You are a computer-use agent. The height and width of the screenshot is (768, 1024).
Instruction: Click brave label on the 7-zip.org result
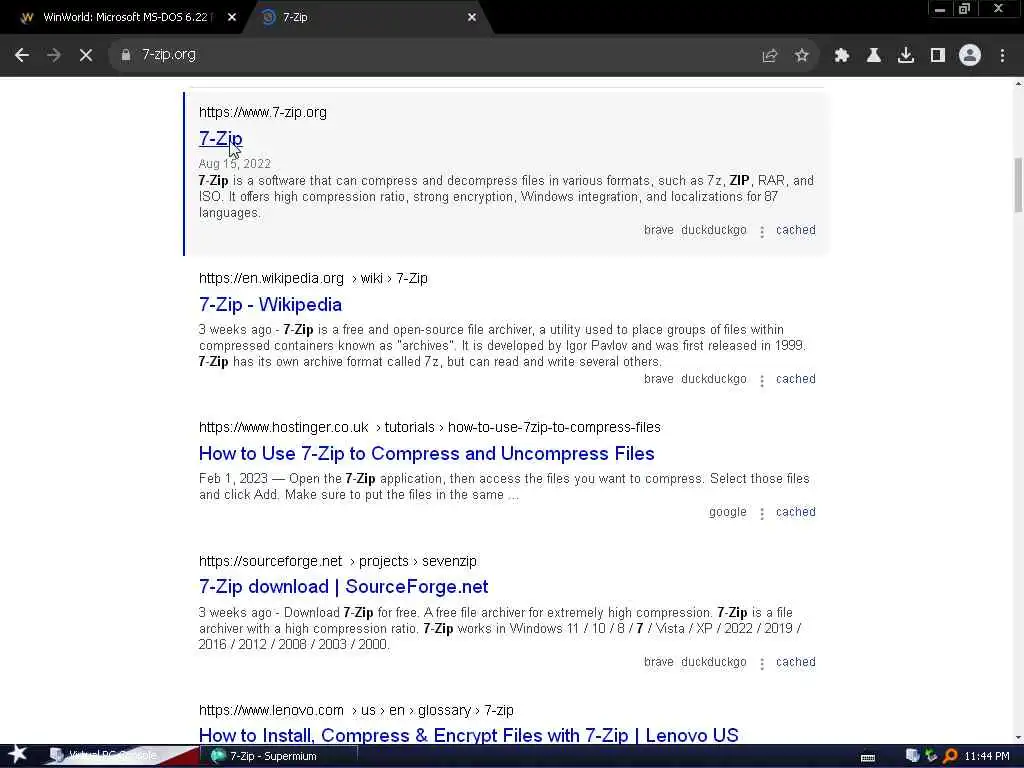coord(658,230)
